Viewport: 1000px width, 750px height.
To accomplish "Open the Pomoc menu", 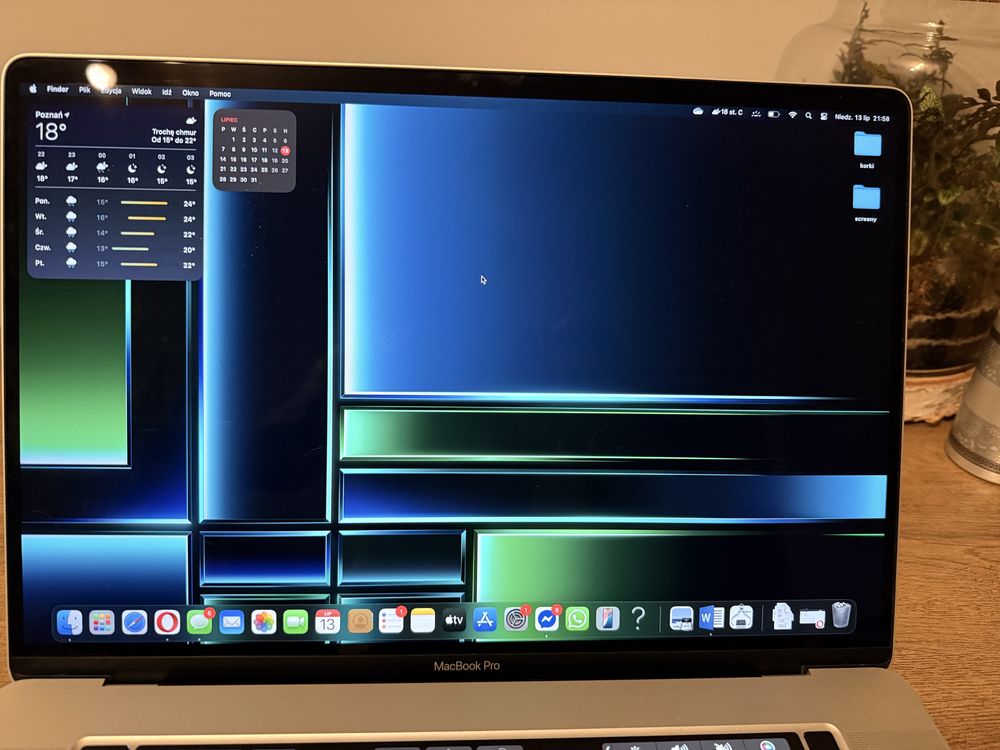I will pyautogui.click(x=220, y=94).
